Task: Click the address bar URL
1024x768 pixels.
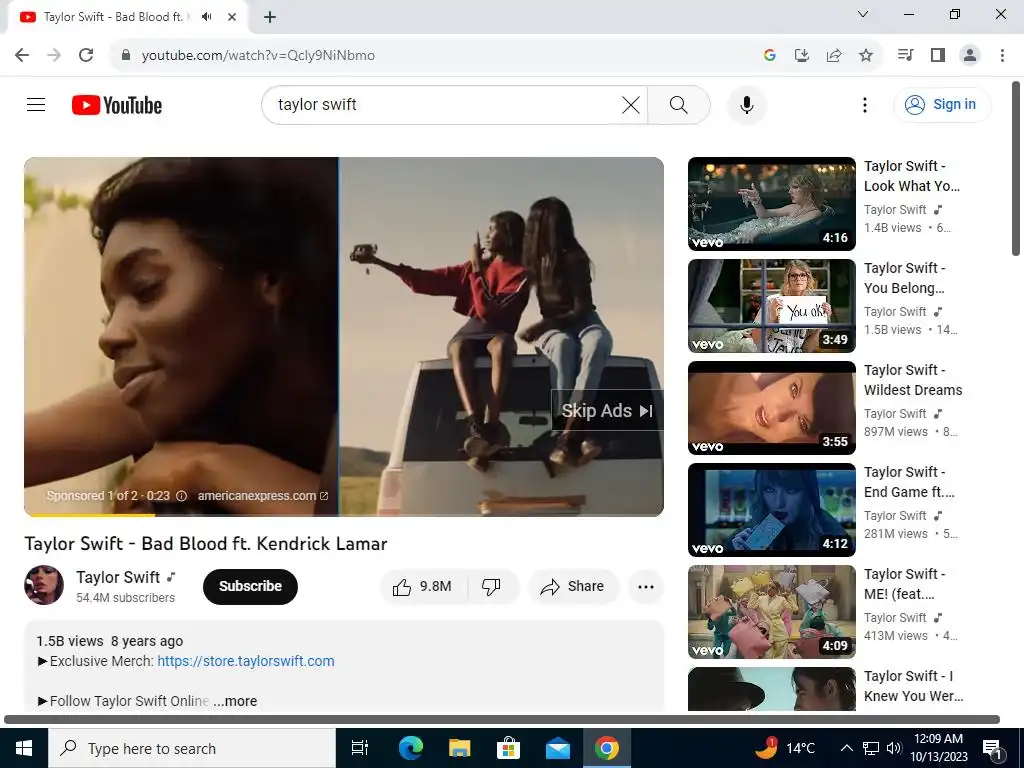Action: pos(258,56)
